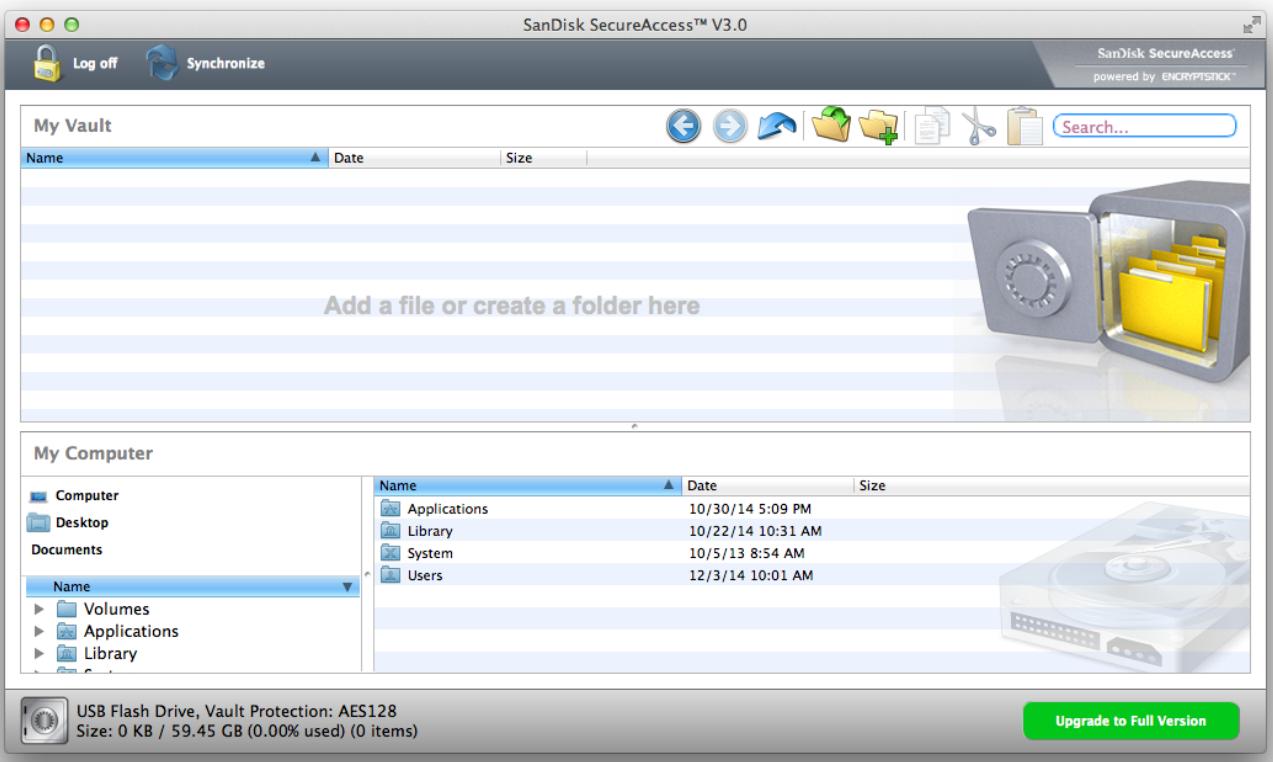Image resolution: width=1273 pixels, height=762 pixels.
Task: Expand the Applications tree node
Action: 39,631
